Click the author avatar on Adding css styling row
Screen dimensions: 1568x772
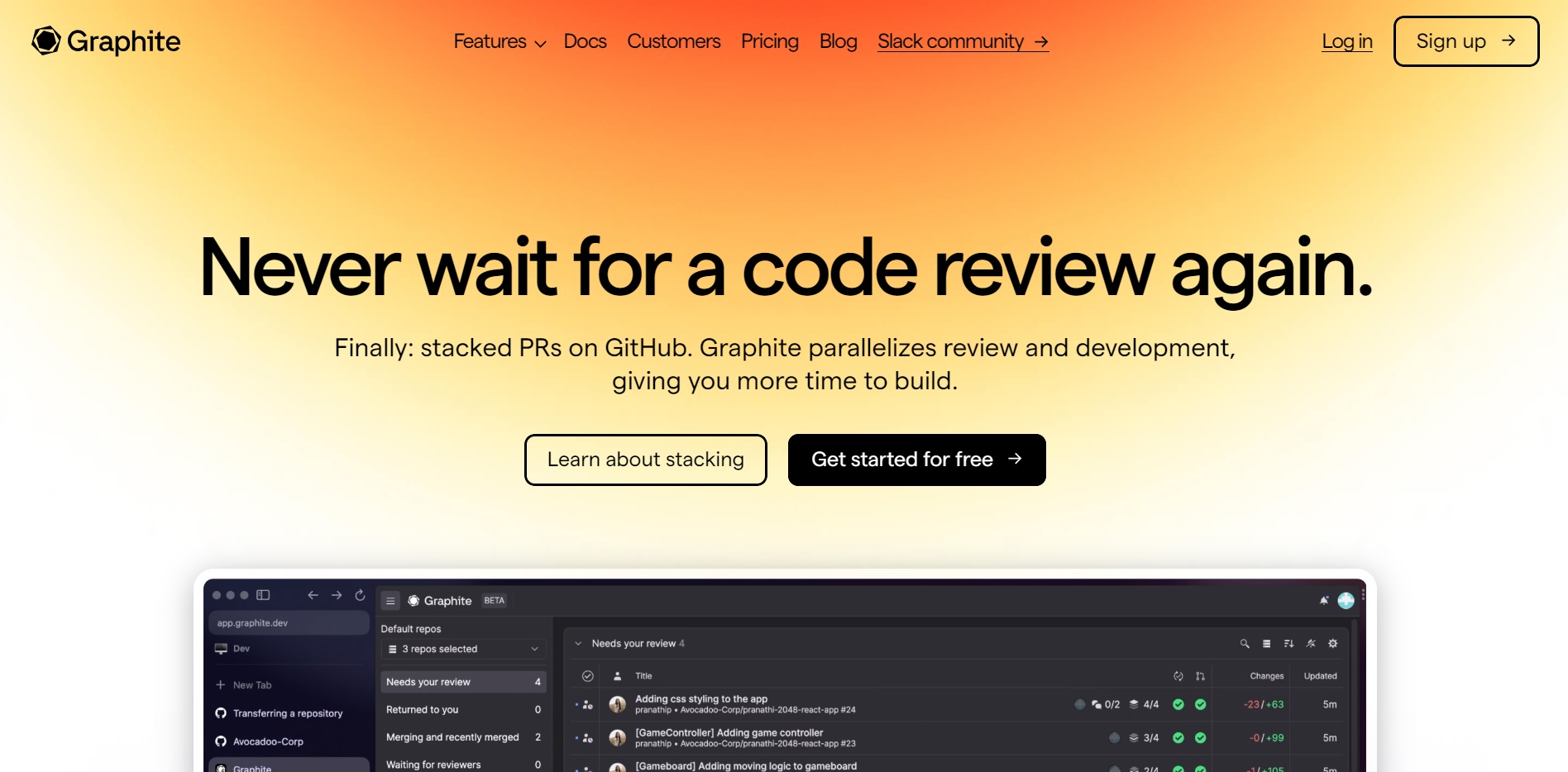(x=617, y=704)
